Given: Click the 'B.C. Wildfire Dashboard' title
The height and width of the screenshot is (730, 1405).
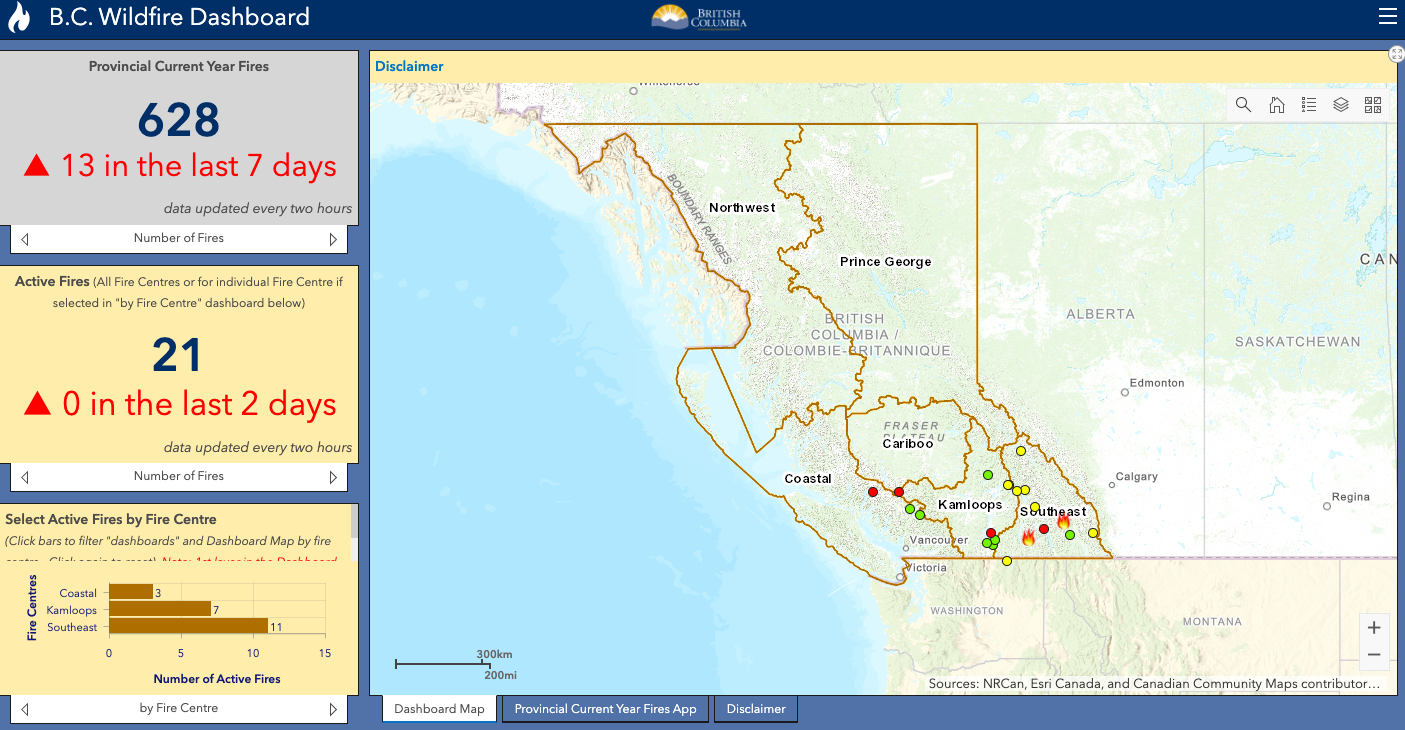Looking at the screenshot, I should (x=180, y=17).
